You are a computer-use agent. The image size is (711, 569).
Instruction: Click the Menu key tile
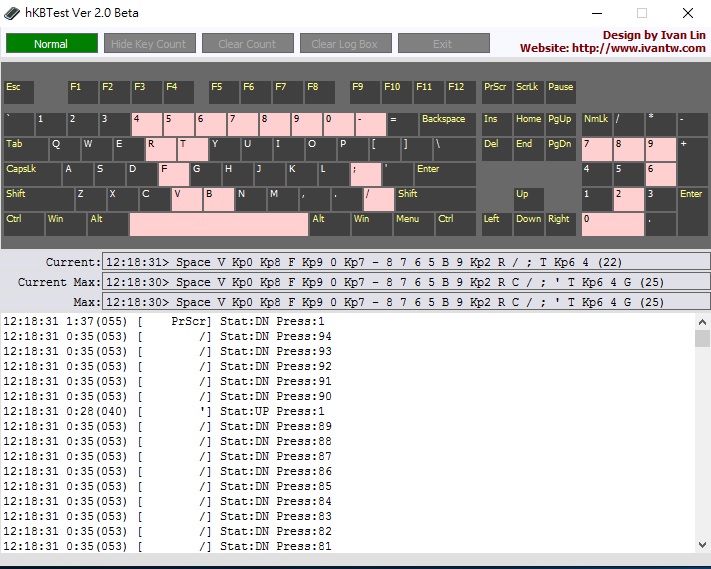(x=412, y=224)
